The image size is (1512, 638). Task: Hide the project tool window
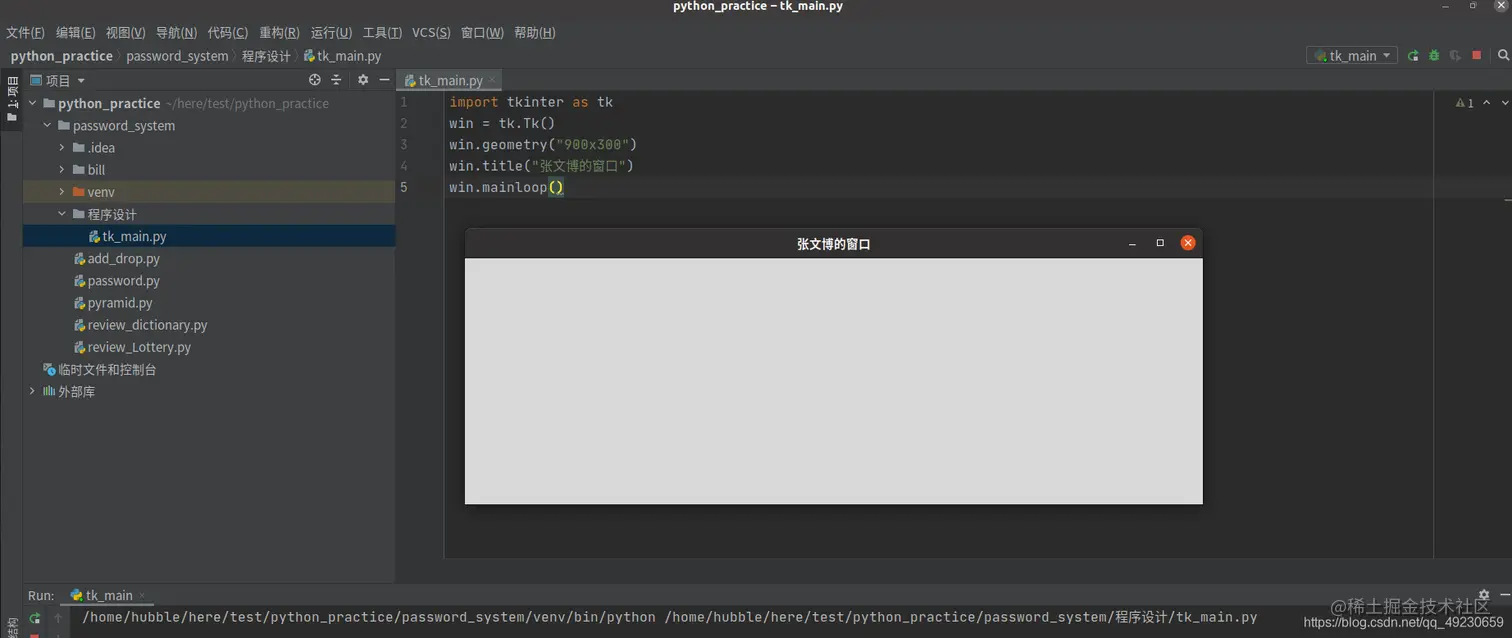tap(384, 80)
